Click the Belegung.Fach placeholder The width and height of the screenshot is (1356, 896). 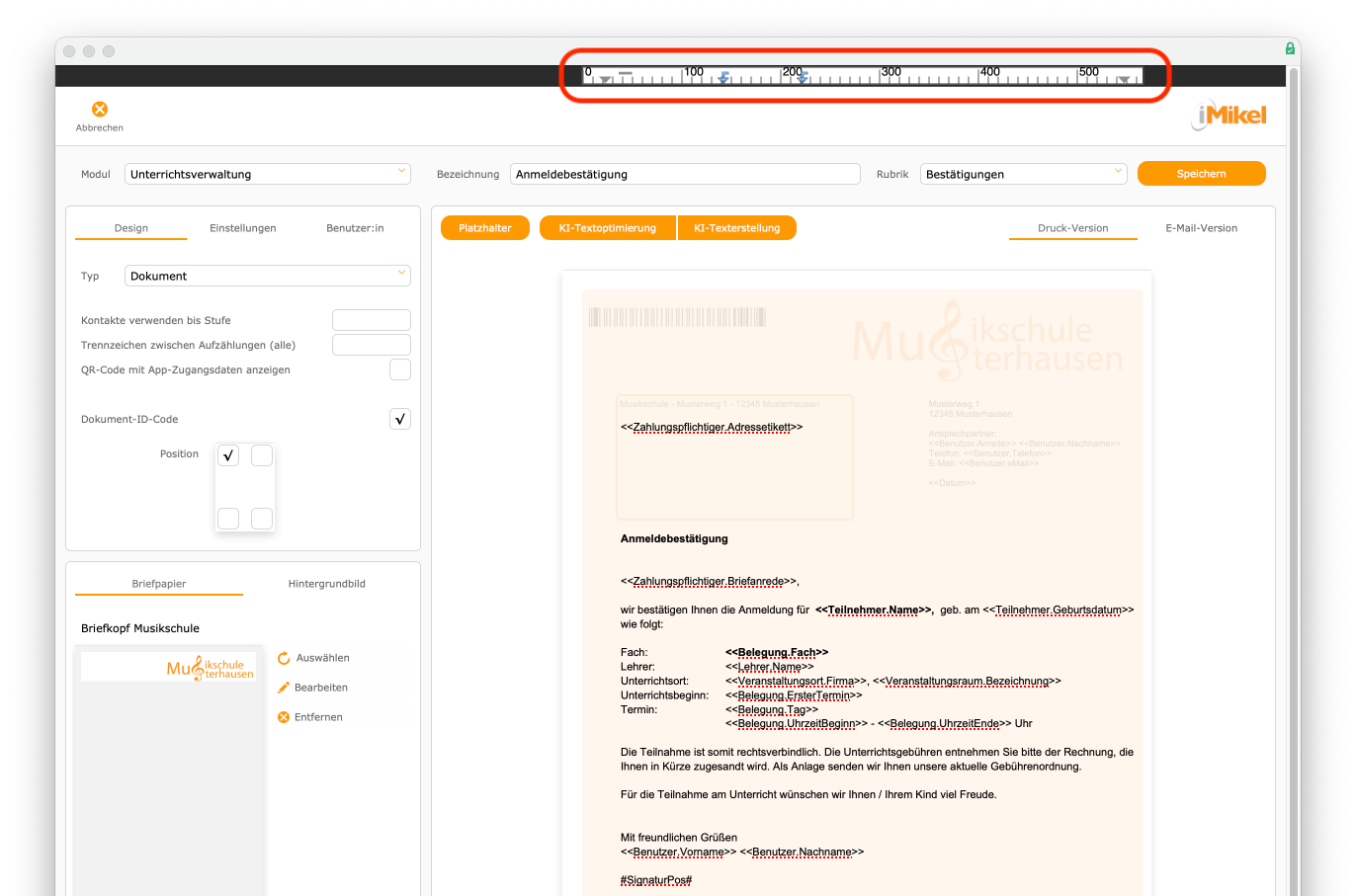[x=777, y=653]
